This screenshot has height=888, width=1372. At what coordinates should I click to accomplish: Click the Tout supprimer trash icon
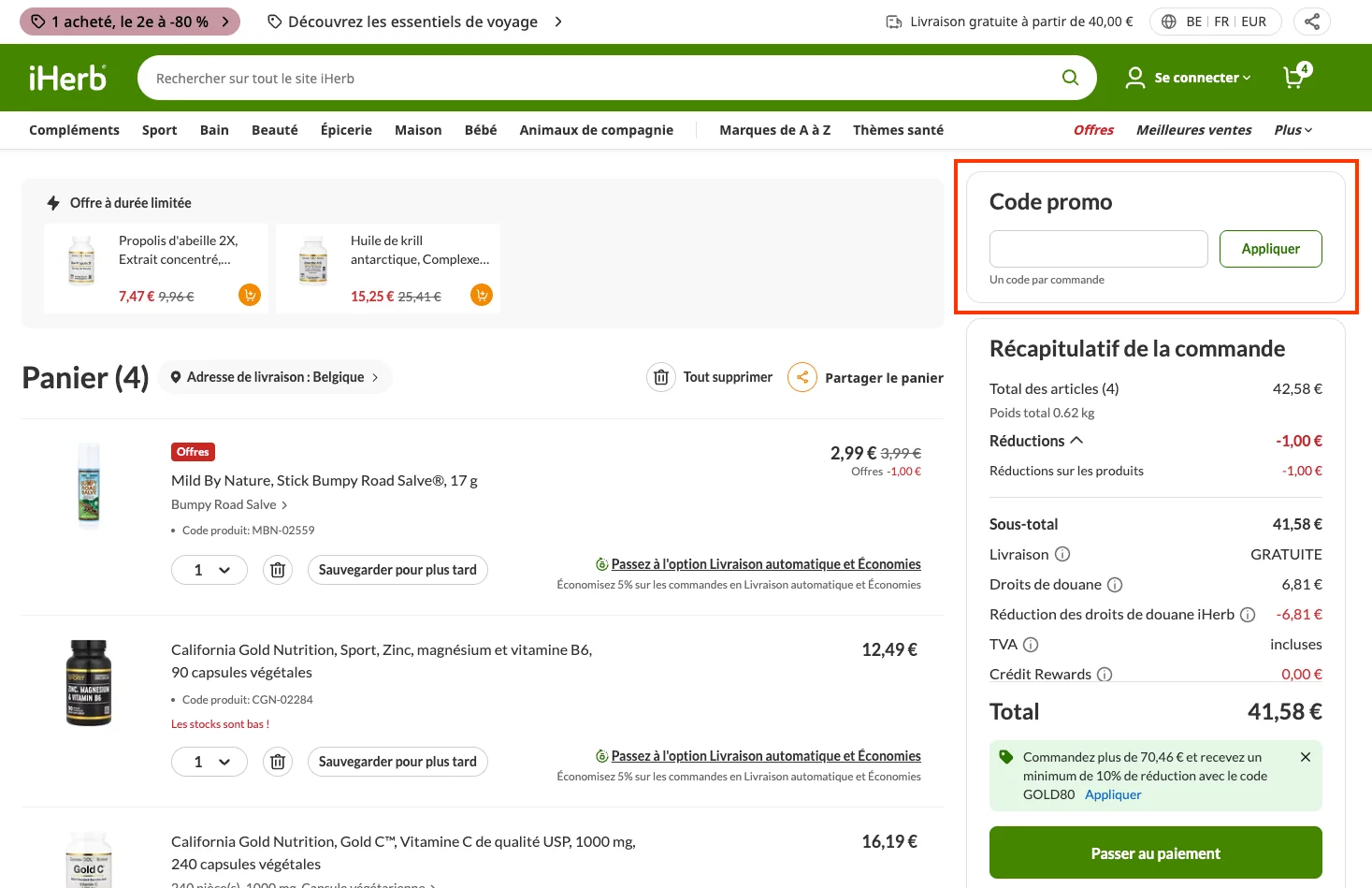coord(661,377)
